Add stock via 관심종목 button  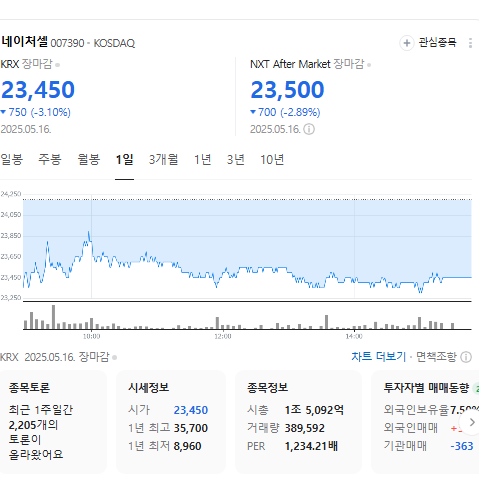pos(428,43)
